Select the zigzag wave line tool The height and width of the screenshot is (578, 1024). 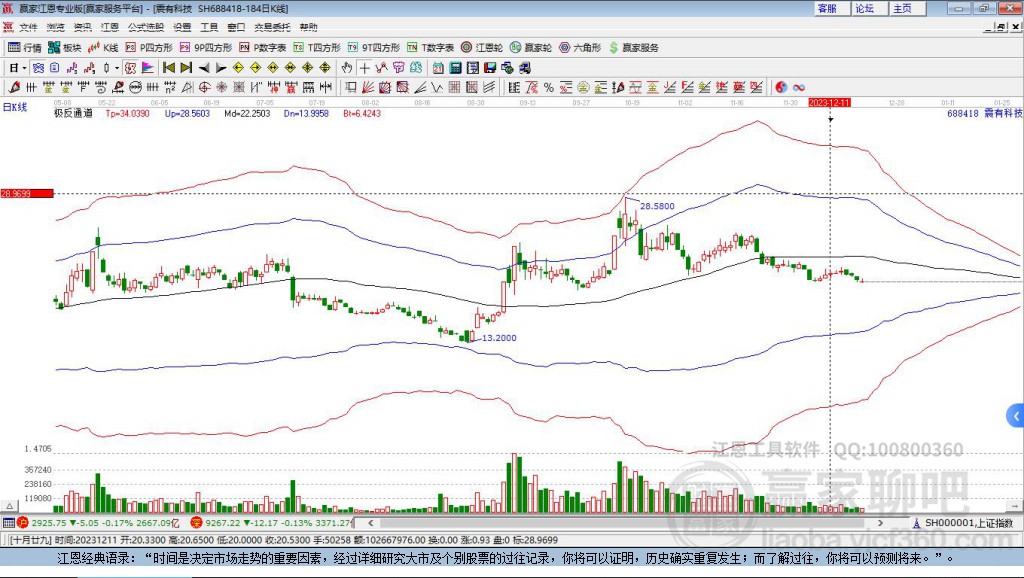[x=437, y=88]
